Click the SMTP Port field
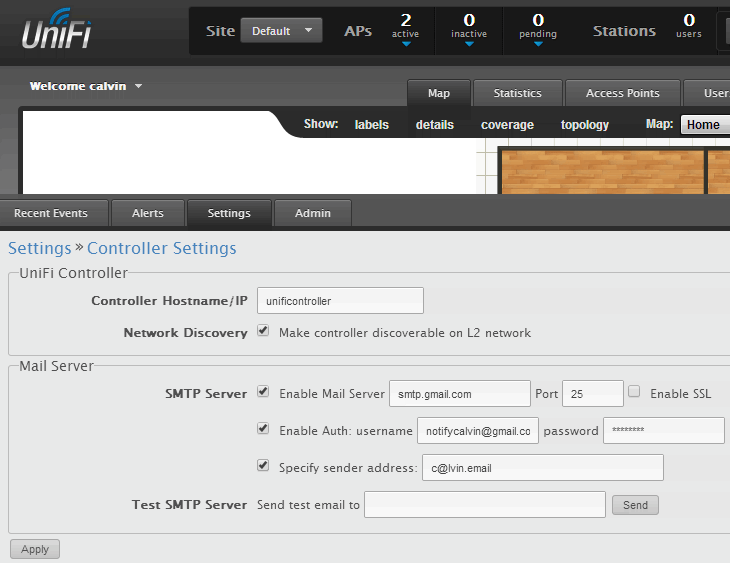 tap(593, 394)
